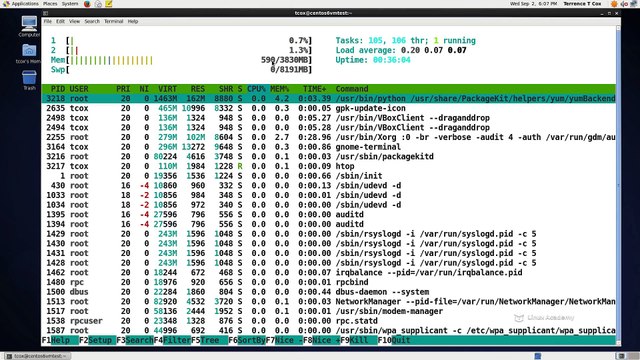Screen dimensions: 640x360
Task: Sort by the Command column header
Action: point(352,89)
